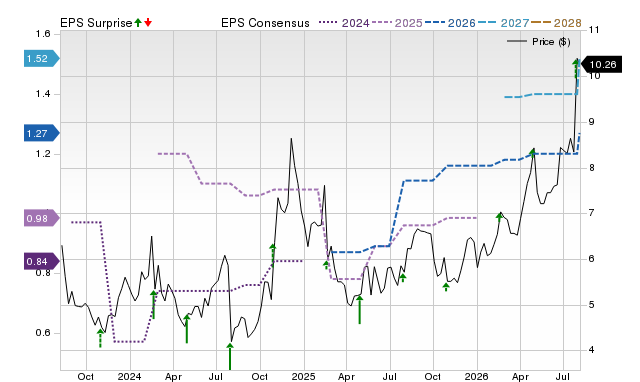Click the 1.2 left axis label
The width and height of the screenshot is (640, 382).
coord(43,154)
